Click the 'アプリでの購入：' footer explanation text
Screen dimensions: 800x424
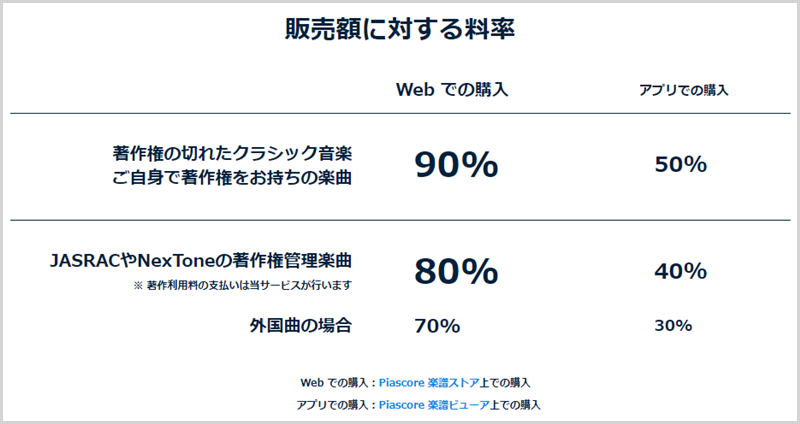click(337, 405)
